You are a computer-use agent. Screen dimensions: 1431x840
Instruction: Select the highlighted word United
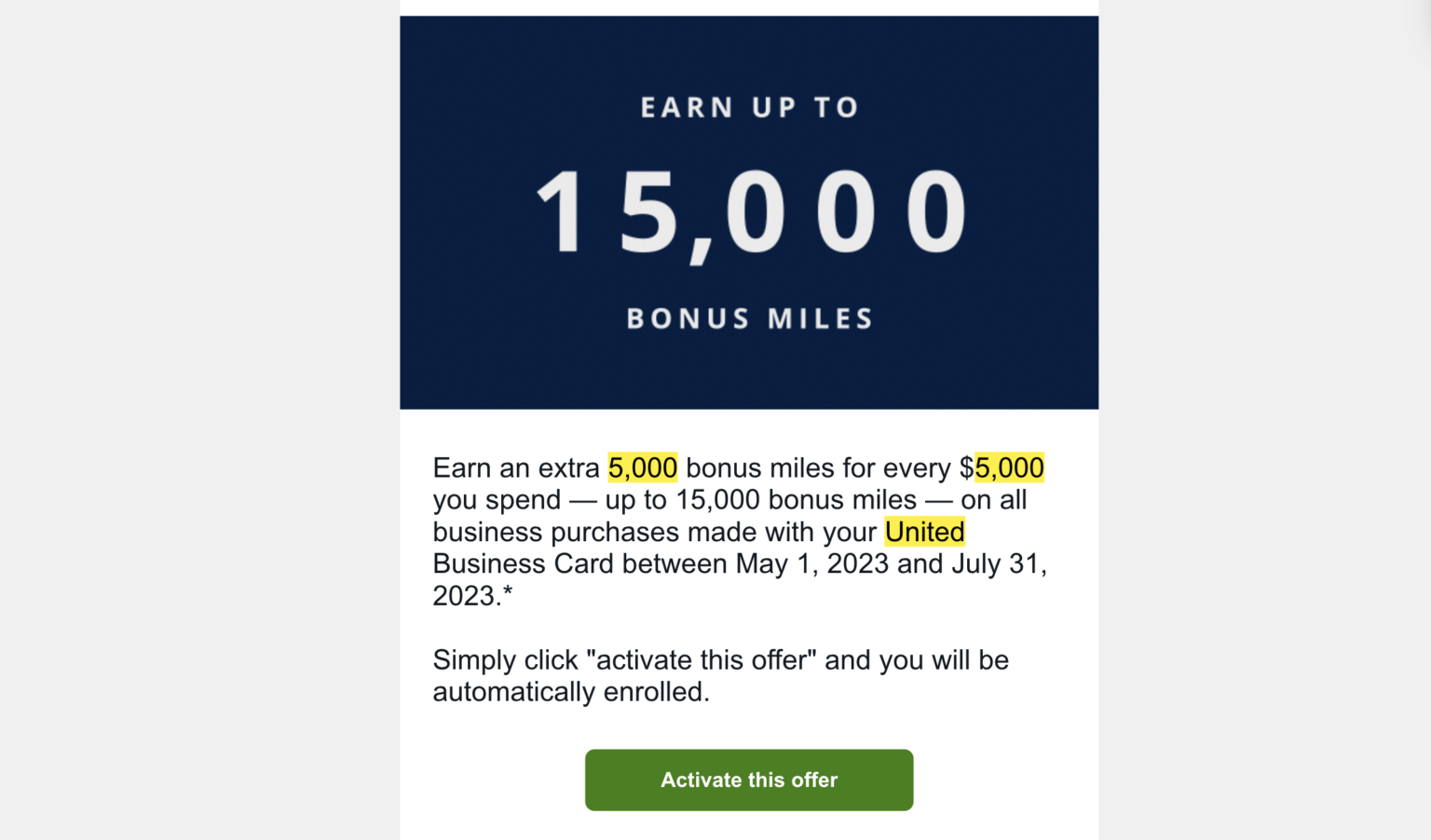pos(924,532)
